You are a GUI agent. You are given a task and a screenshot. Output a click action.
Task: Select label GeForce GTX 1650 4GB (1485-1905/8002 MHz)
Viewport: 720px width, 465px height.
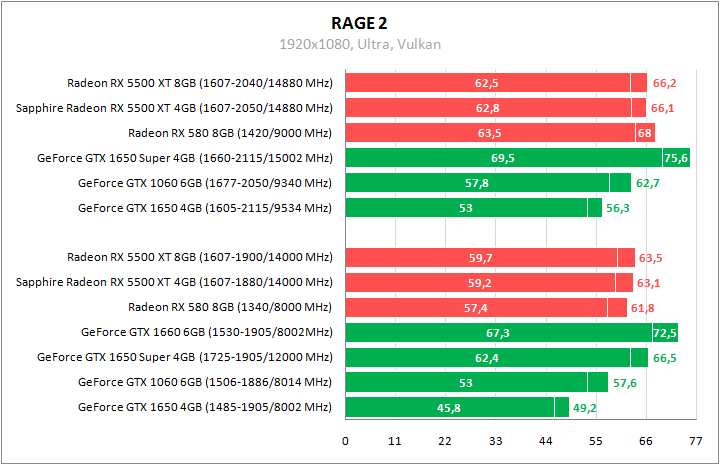205,407
